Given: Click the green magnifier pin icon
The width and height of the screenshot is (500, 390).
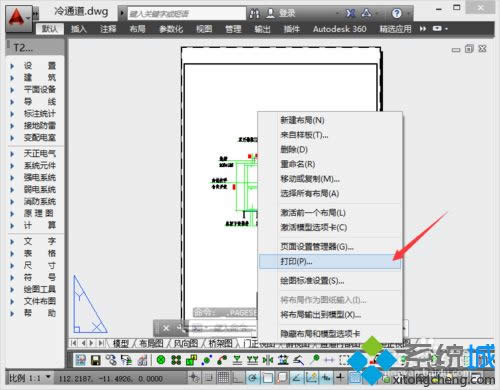Looking at the screenshot, I should [314, 360].
